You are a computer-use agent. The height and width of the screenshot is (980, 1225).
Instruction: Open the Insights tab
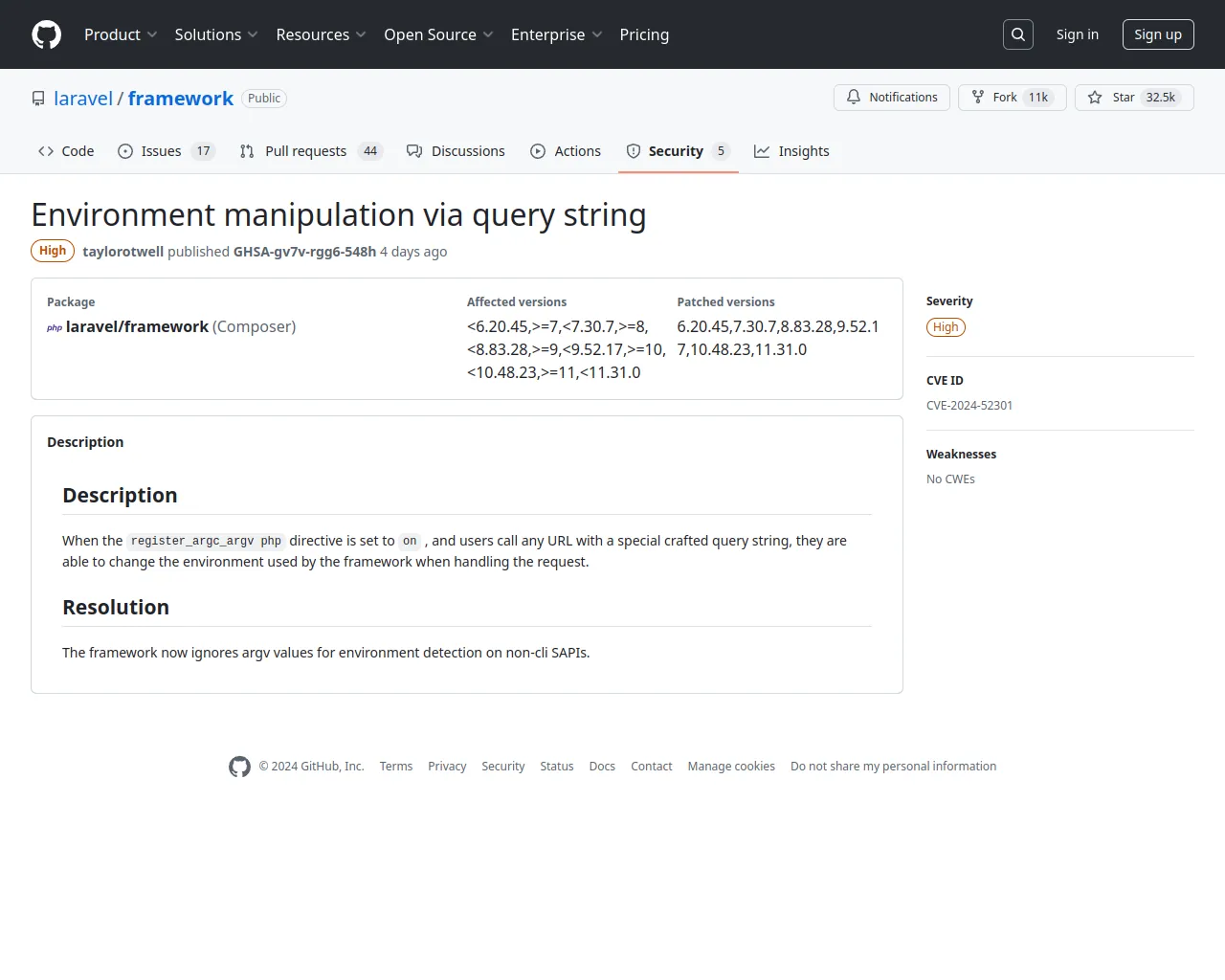click(x=791, y=151)
